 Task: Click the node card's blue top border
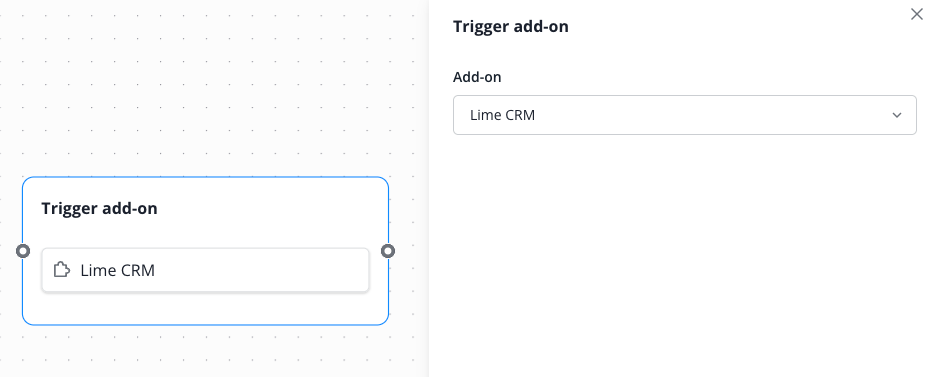pos(205,177)
